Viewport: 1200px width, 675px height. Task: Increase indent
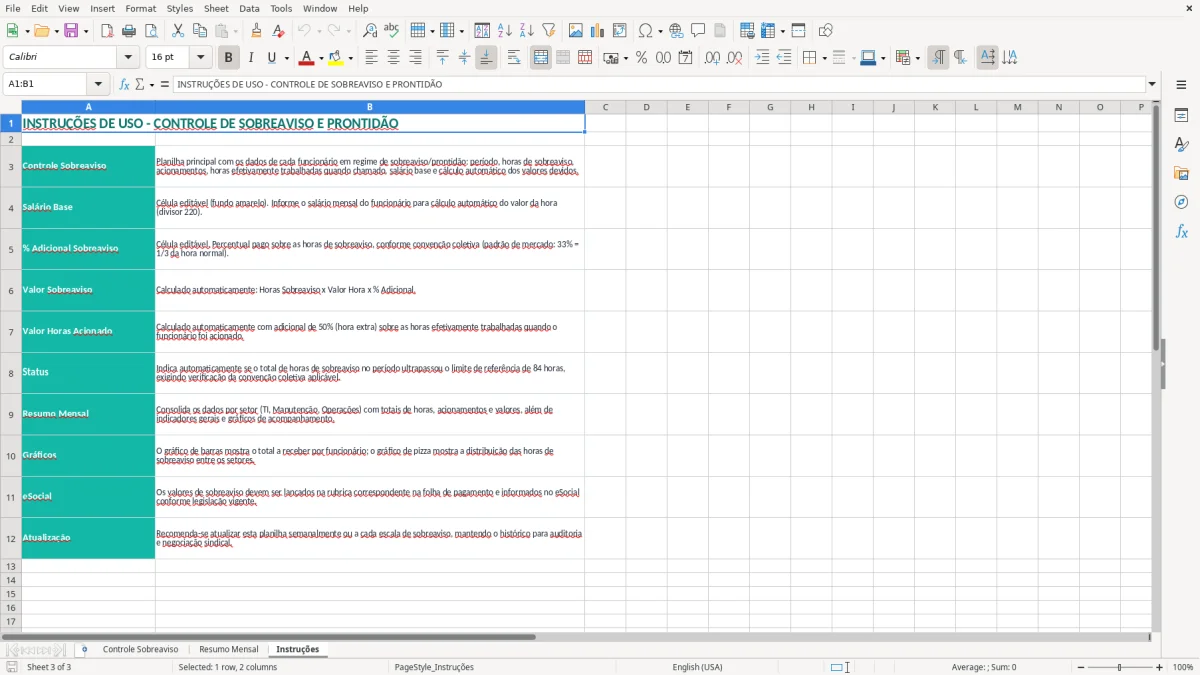762,58
